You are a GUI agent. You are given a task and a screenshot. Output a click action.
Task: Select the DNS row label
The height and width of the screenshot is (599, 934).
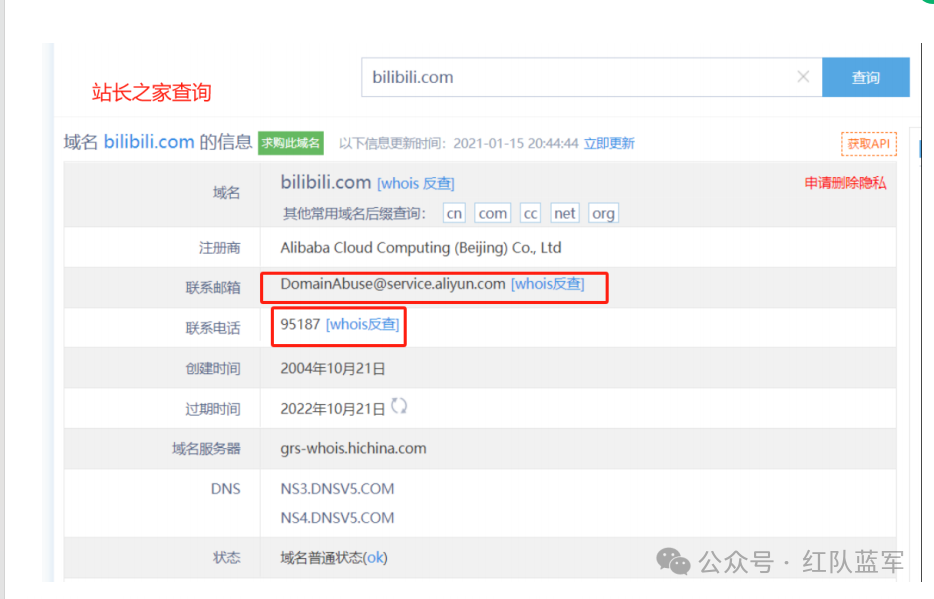coord(226,489)
